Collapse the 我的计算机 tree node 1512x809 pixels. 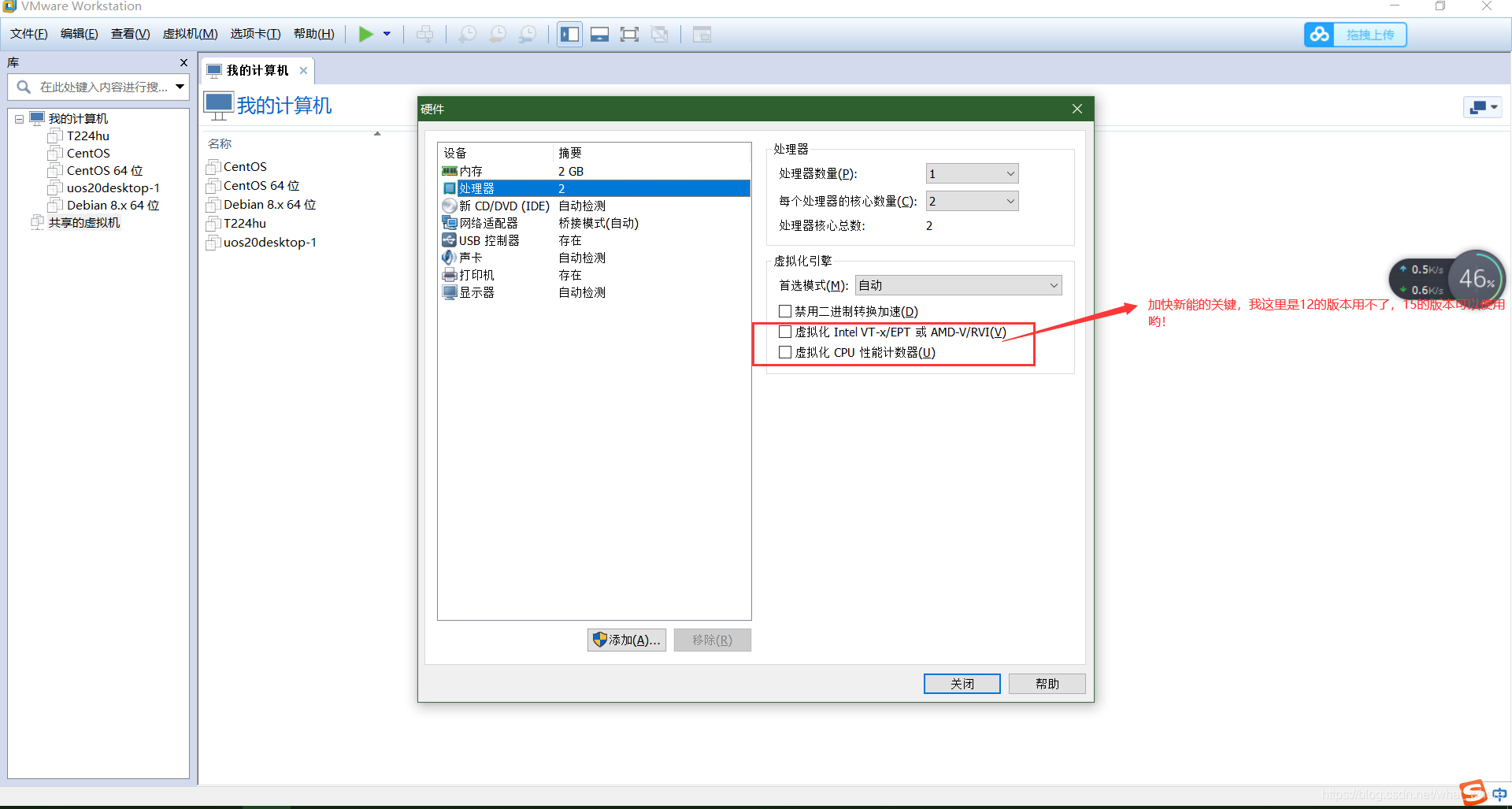pos(19,119)
